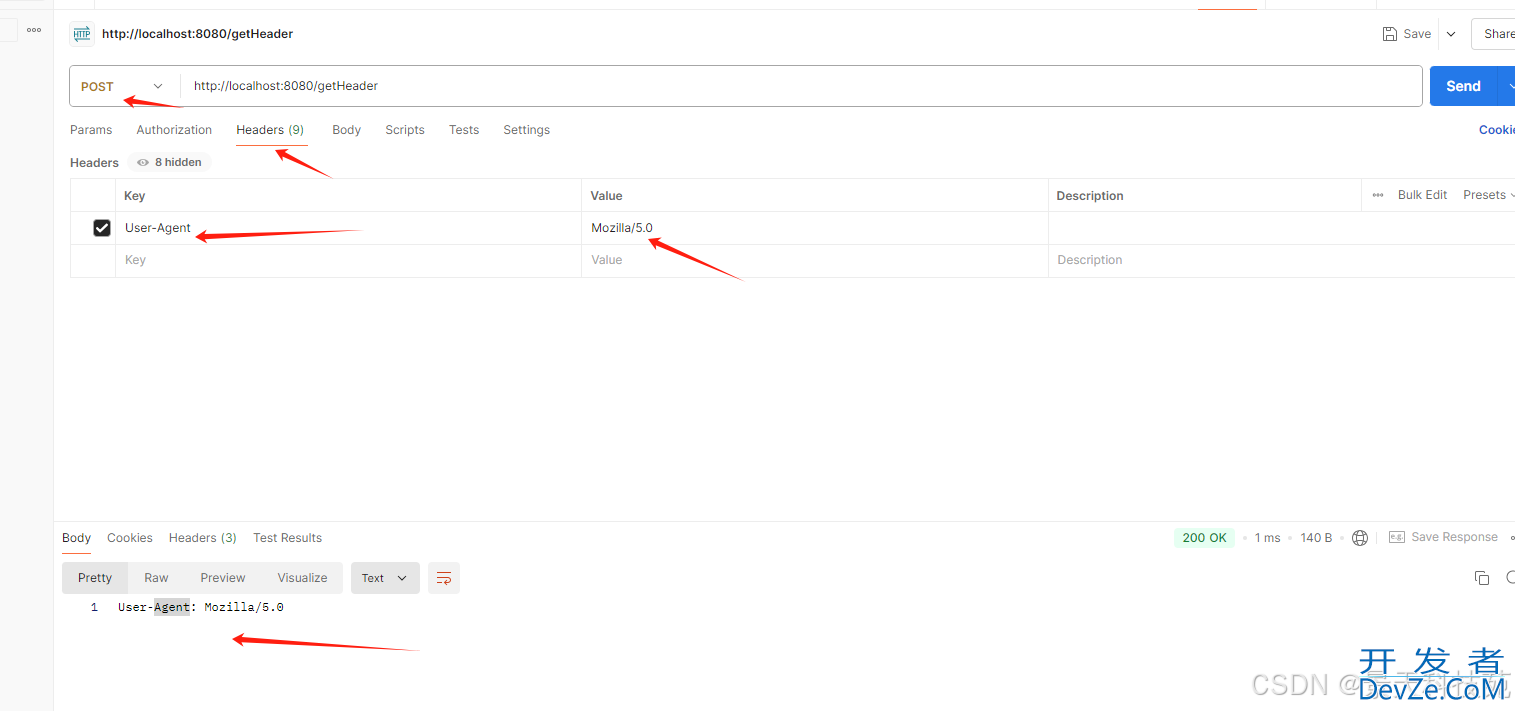Select the response Body tab
The width and height of the screenshot is (1515, 711).
(76, 538)
